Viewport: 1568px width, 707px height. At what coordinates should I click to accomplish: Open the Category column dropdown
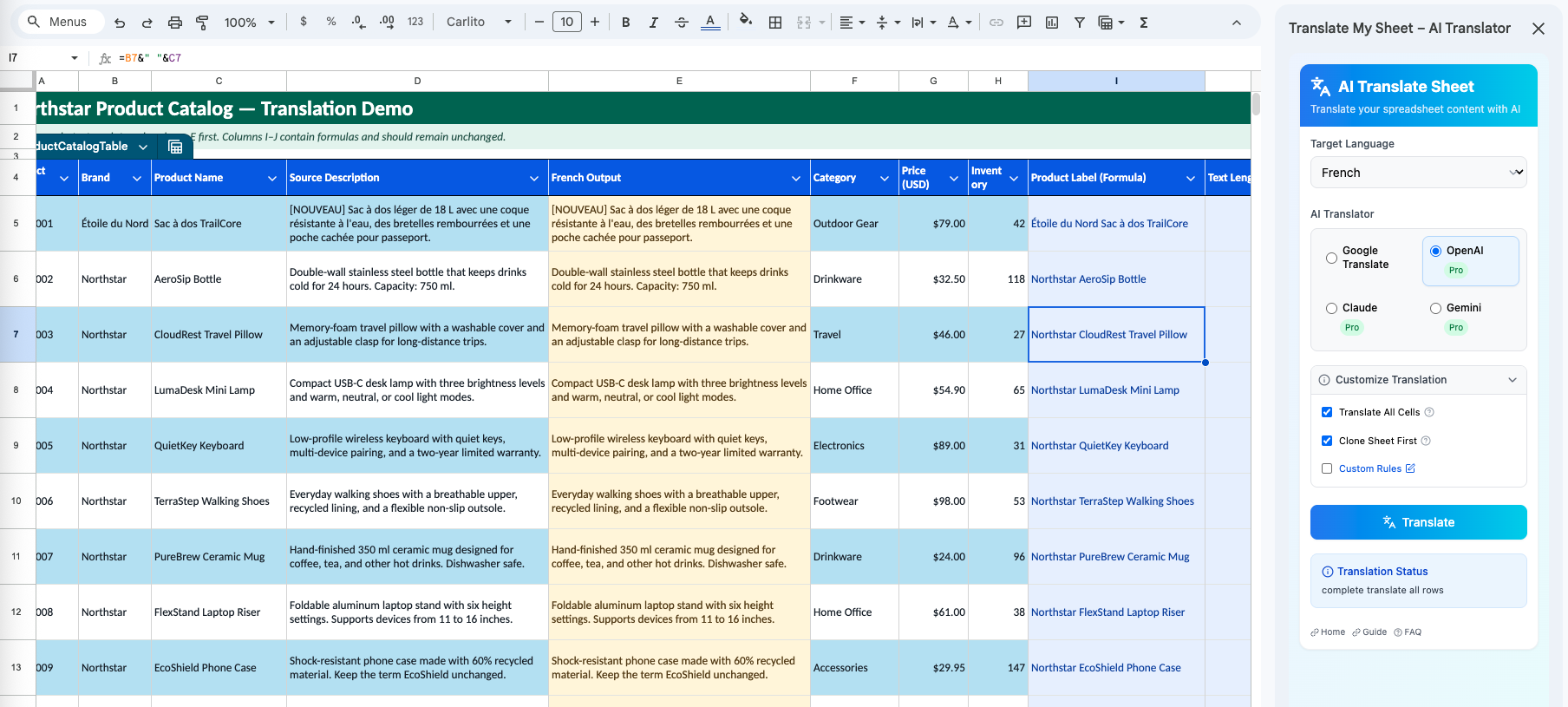[885, 178]
